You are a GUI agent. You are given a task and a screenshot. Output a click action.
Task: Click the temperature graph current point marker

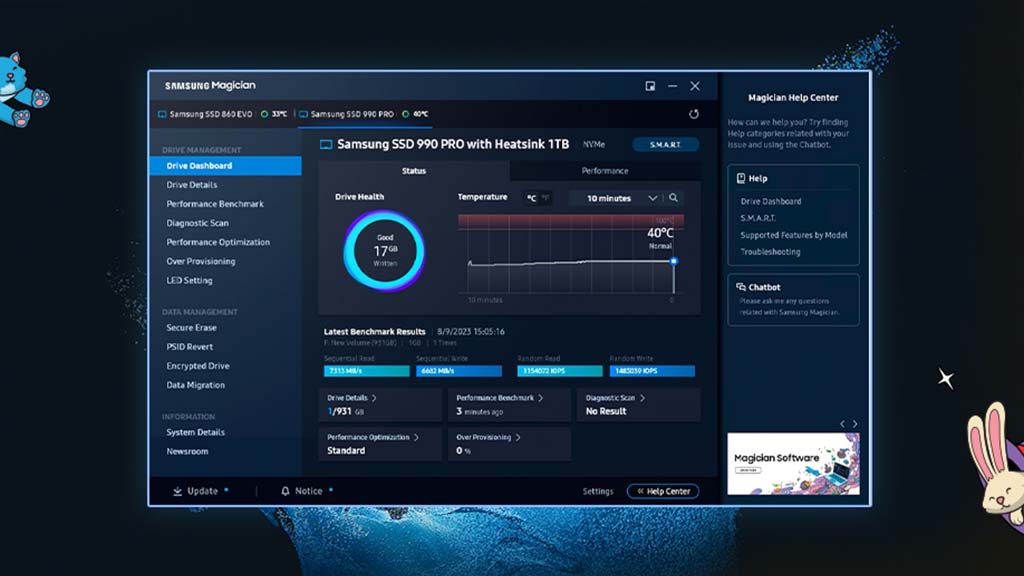pos(673,261)
